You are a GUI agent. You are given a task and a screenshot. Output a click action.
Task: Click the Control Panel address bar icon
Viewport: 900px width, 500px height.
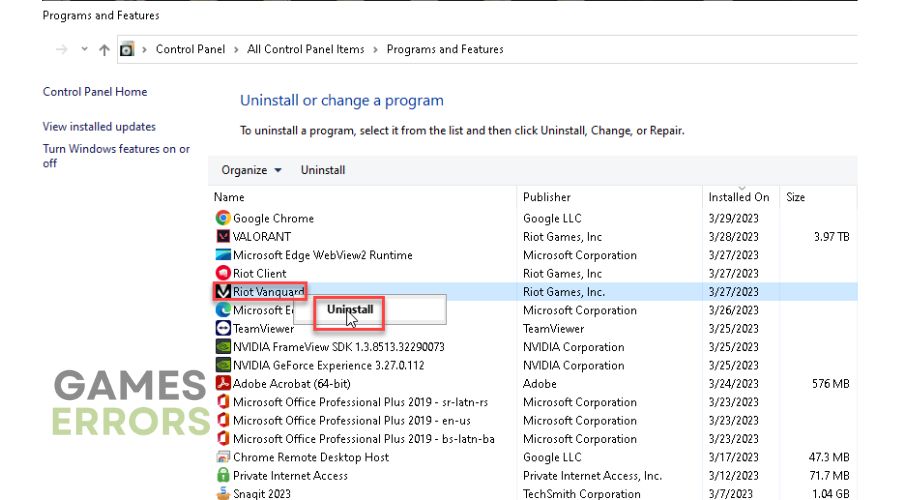[x=127, y=49]
